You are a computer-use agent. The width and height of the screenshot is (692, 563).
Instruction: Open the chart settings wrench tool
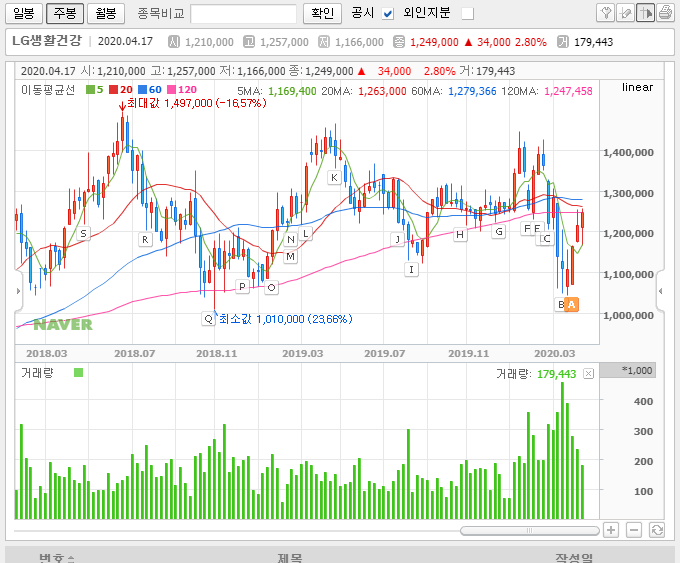(606, 13)
